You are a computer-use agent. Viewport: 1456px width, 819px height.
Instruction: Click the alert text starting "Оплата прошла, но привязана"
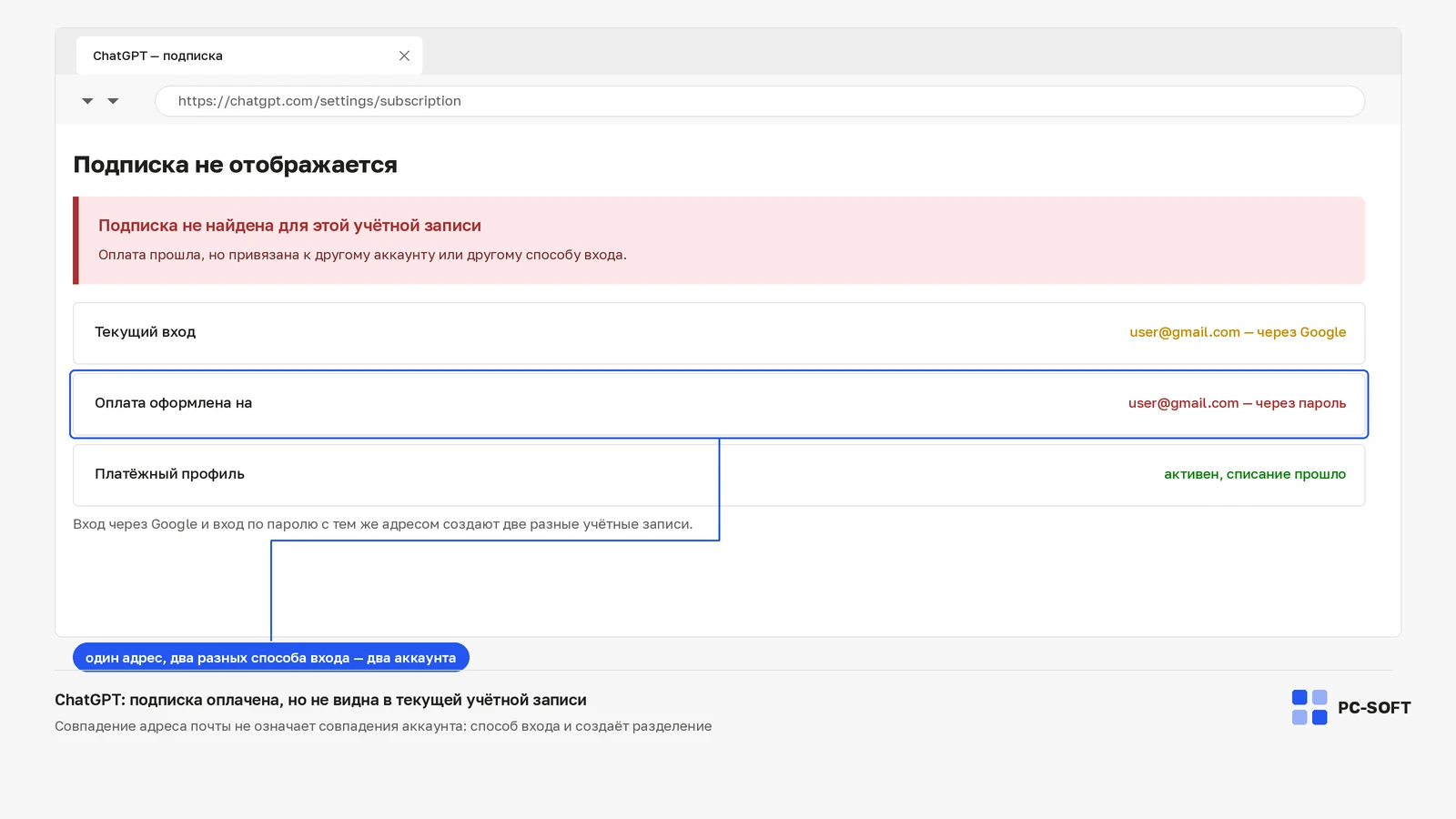coord(362,255)
